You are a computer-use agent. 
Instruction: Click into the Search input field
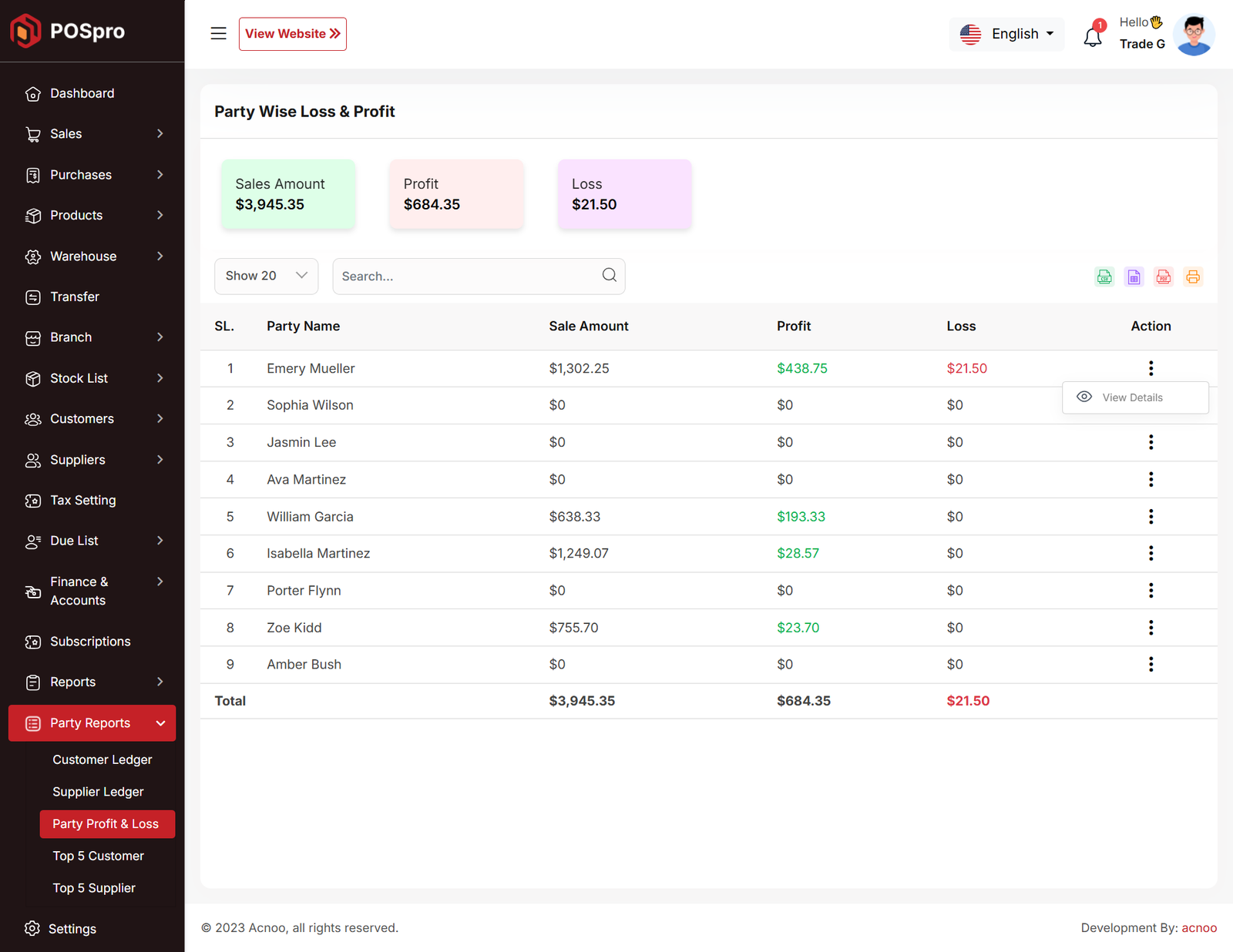466,277
